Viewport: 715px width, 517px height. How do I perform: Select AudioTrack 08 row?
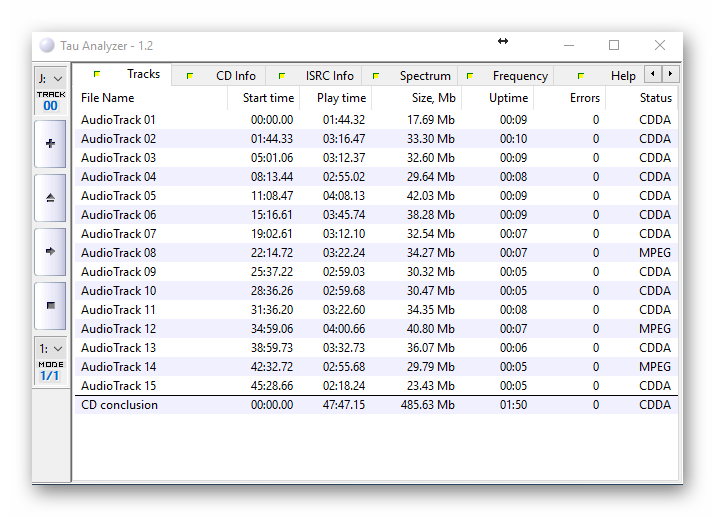[x=118, y=253]
